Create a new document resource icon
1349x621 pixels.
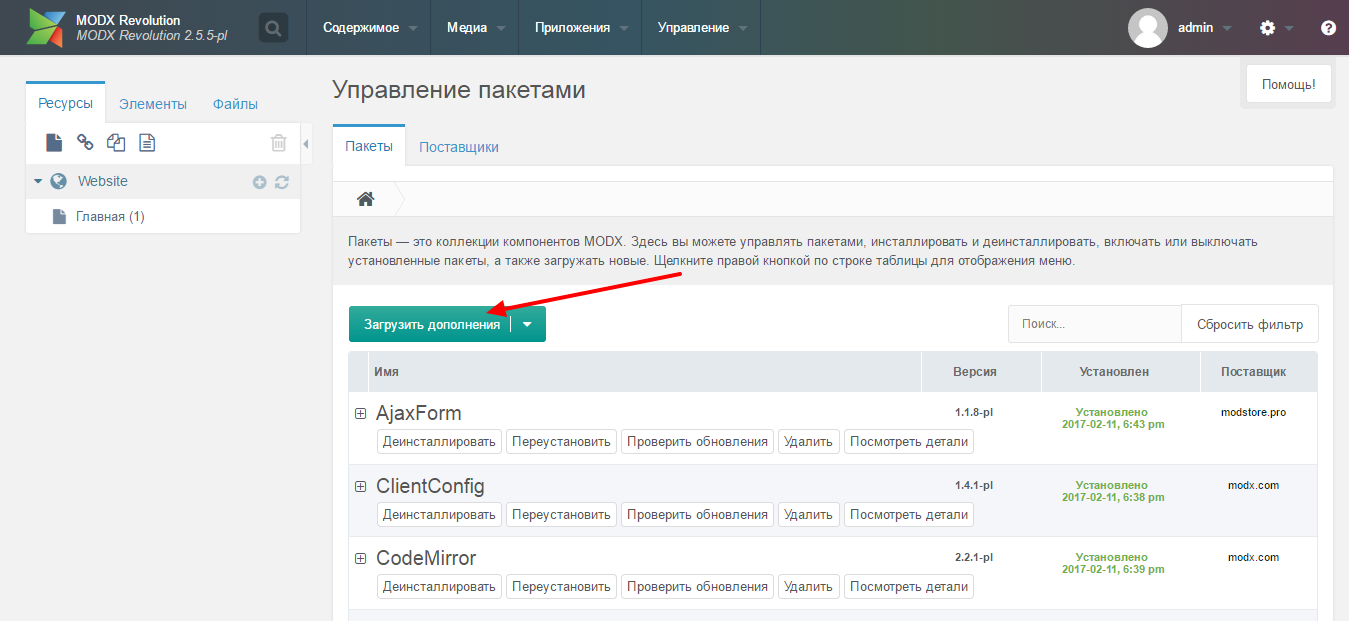coord(54,143)
